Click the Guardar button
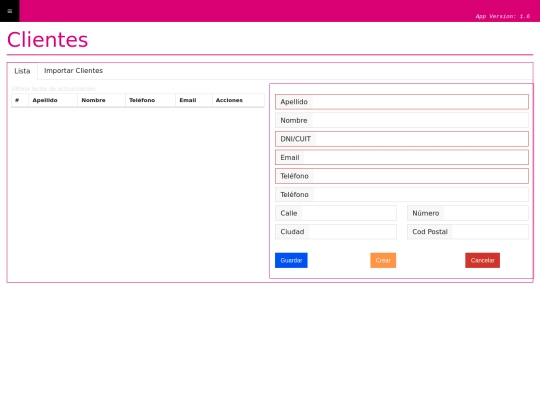 (291, 260)
